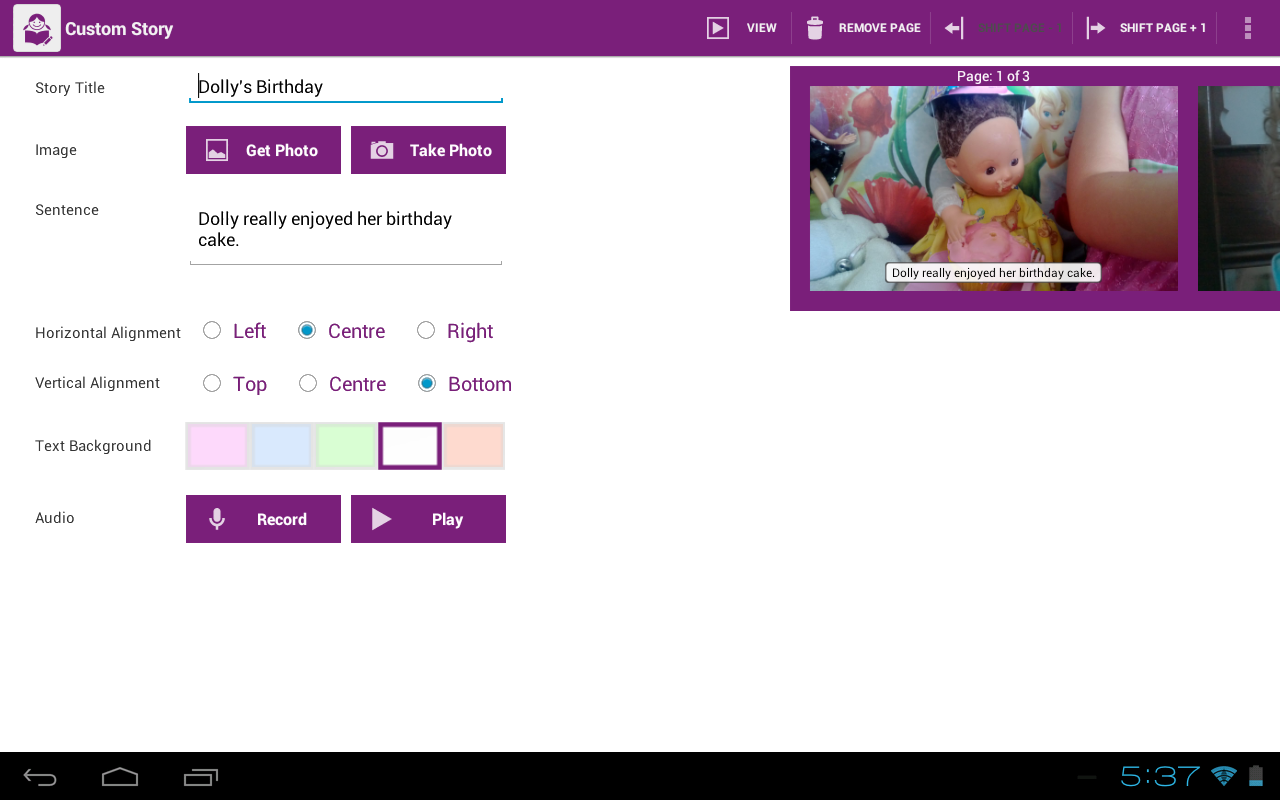The image size is (1280, 800).
Task: Click the SHIFT PAGE + 1 label
Action: point(1163,28)
